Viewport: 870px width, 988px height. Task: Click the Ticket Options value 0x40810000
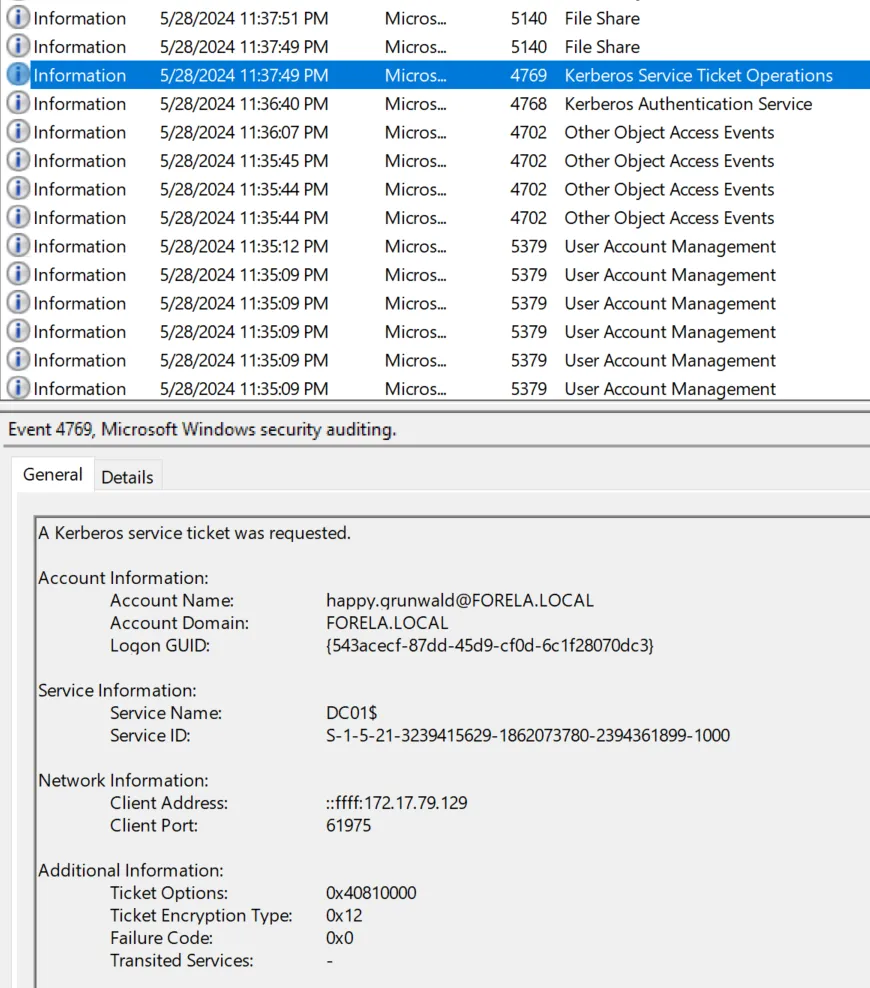point(371,893)
